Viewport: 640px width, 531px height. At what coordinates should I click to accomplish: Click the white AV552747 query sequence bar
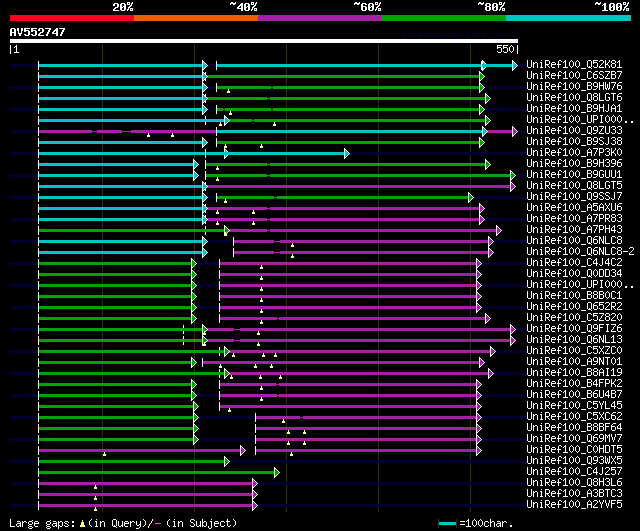click(264, 41)
